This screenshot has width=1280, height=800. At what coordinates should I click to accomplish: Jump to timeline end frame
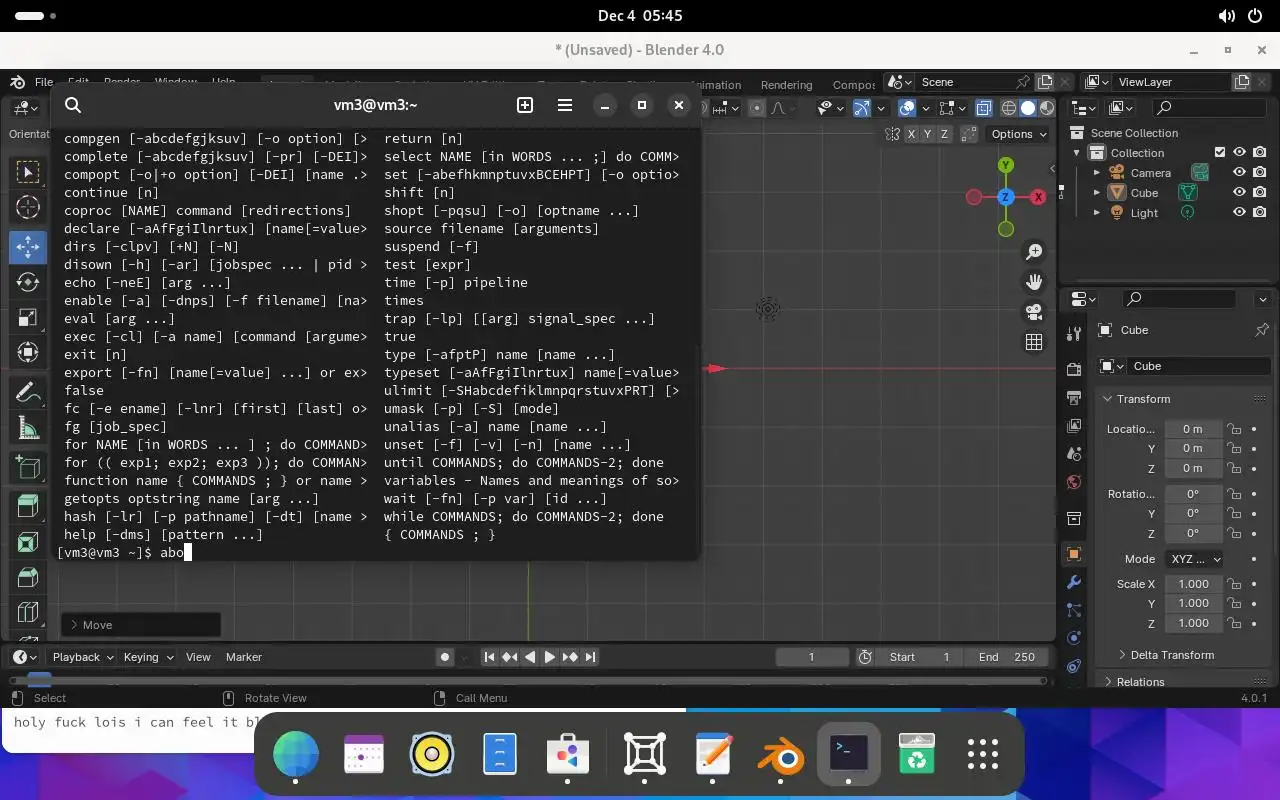(x=591, y=657)
